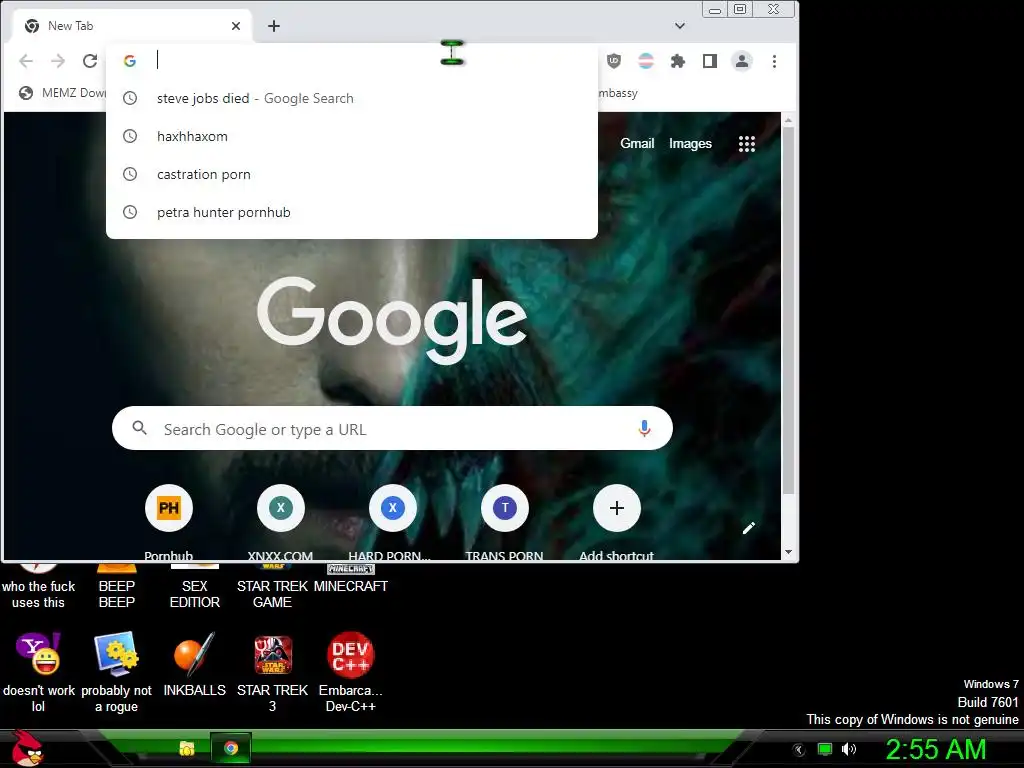
Task: Select the New Tab tab
Action: (132, 26)
